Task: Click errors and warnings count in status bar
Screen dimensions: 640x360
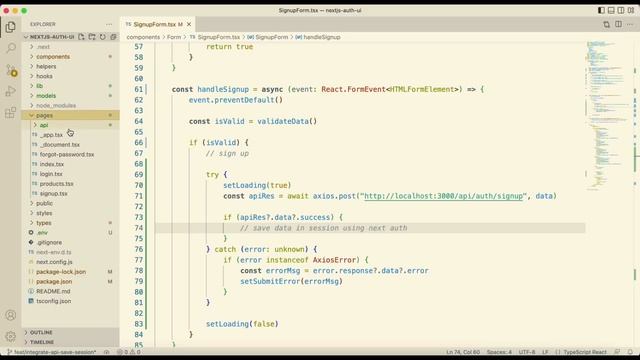Action: (129, 352)
